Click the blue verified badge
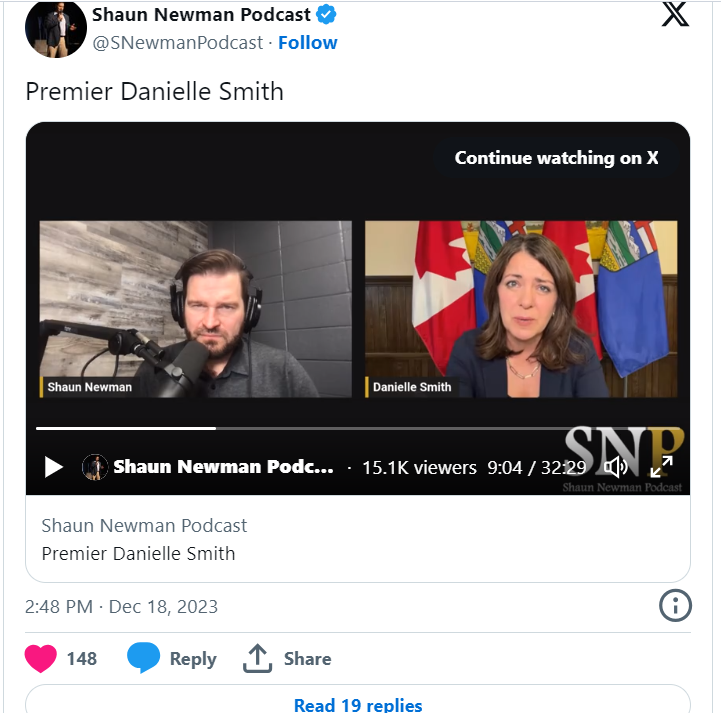This screenshot has width=721, height=713. pyautogui.click(x=326, y=15)
